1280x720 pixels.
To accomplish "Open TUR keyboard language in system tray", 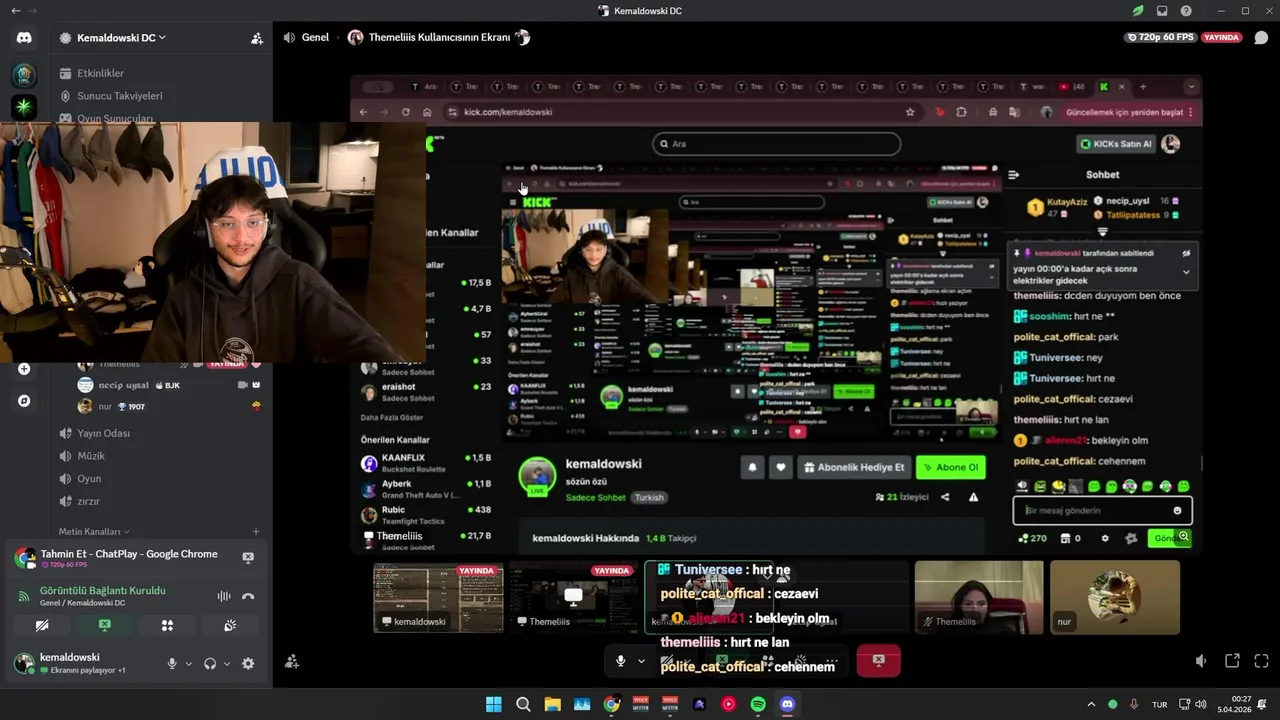I will pos(1160,704).
